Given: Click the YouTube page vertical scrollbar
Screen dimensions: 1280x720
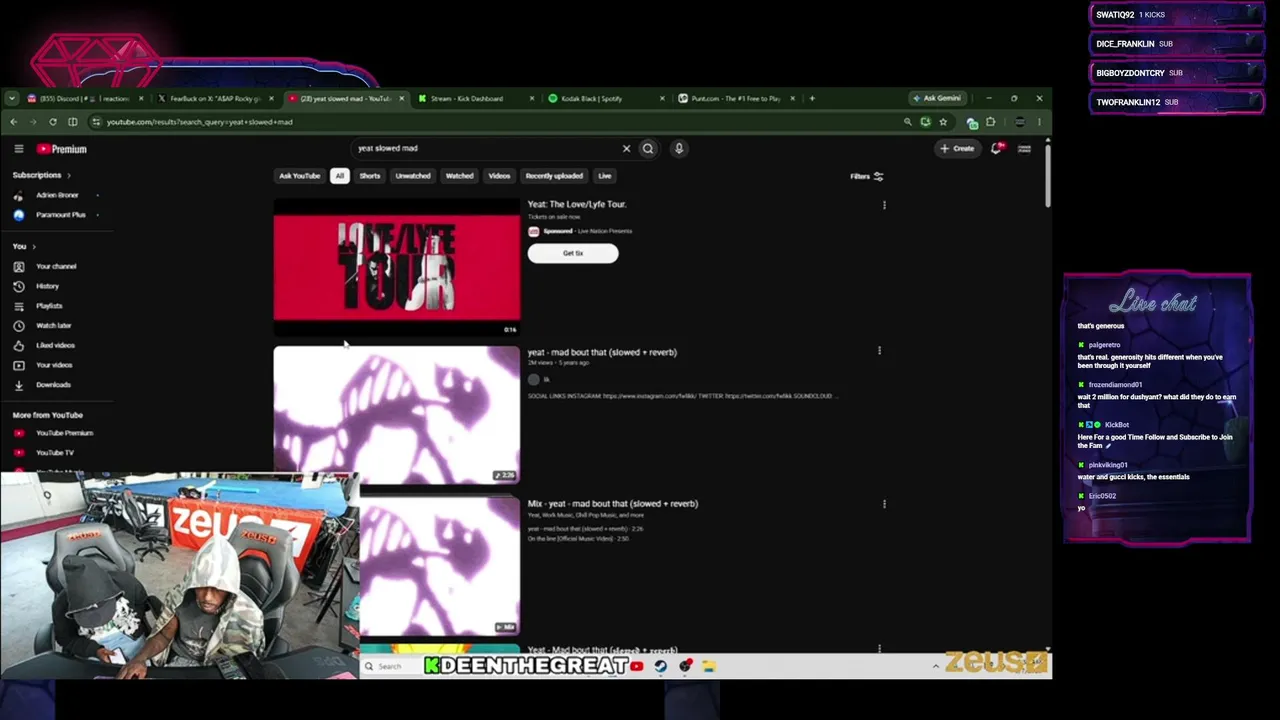Looking at the screenshot, I should pyautogui.click(x=1047, y=176).
